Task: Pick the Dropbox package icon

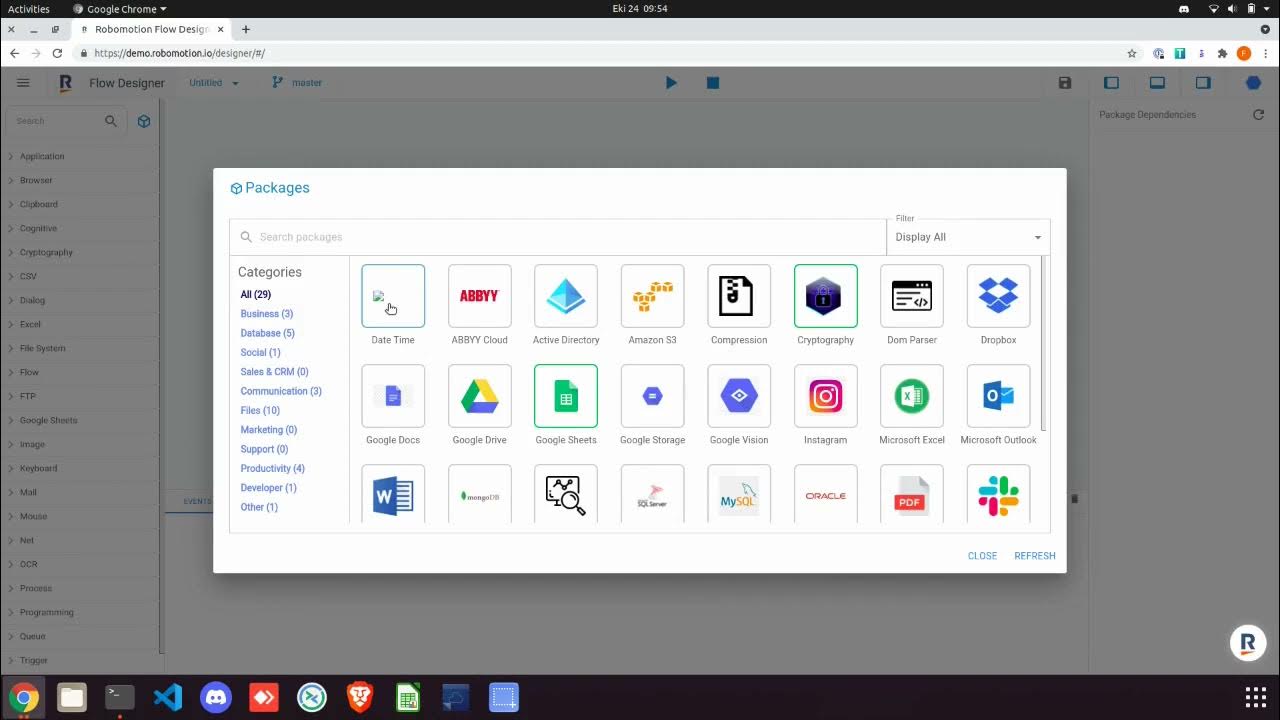Action: click(x=999, y=296)
